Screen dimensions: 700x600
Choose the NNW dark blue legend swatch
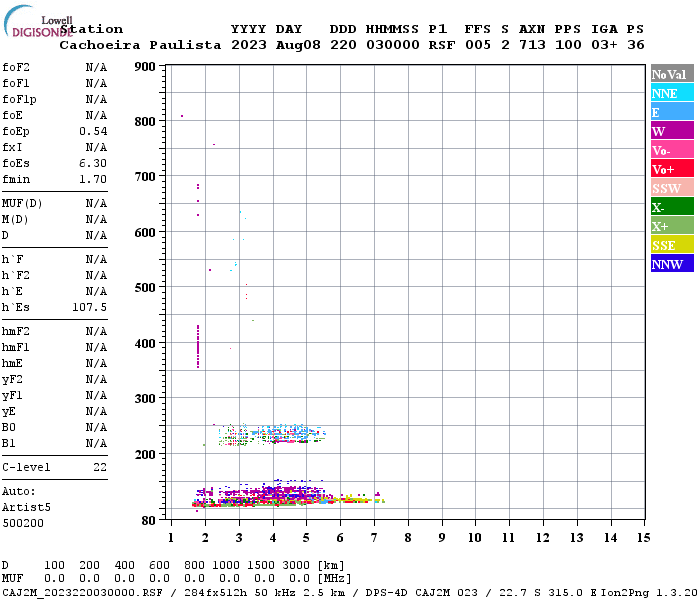pos(672,263)
